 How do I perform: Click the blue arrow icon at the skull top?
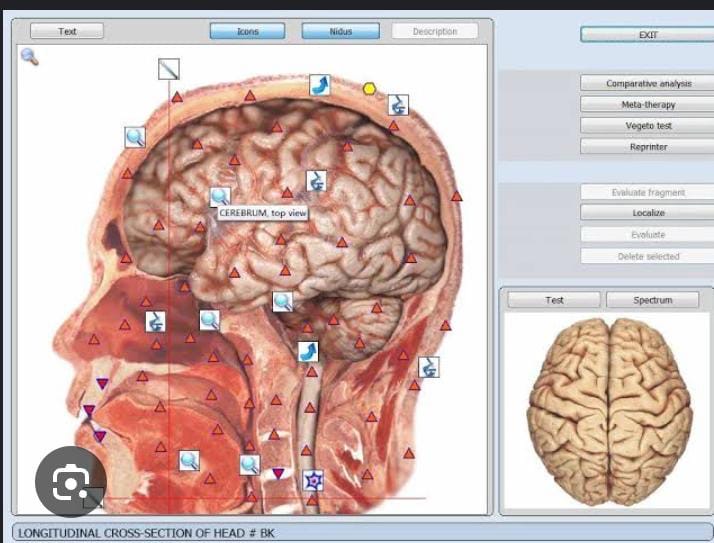pos(319,84)
